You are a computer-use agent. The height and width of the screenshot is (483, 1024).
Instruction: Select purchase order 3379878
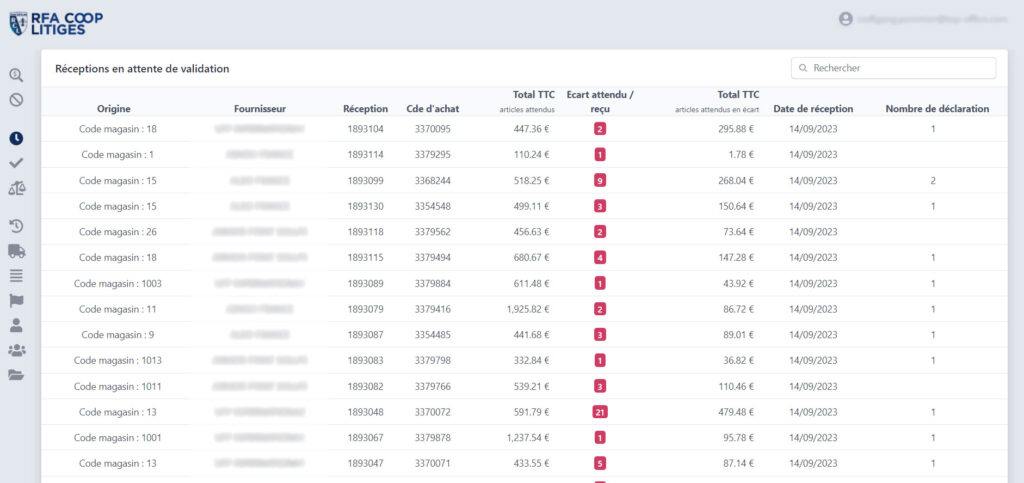click(x=432, y=437)
